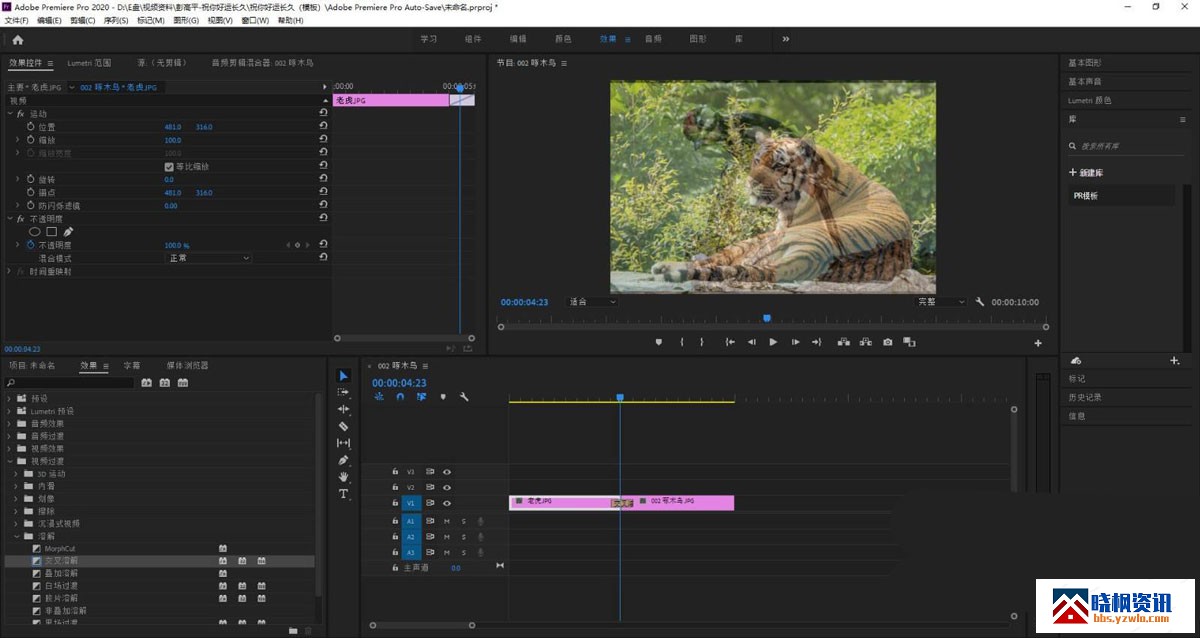
Task: Select the MorphCut transition
Action: click(x=61, y=548)
